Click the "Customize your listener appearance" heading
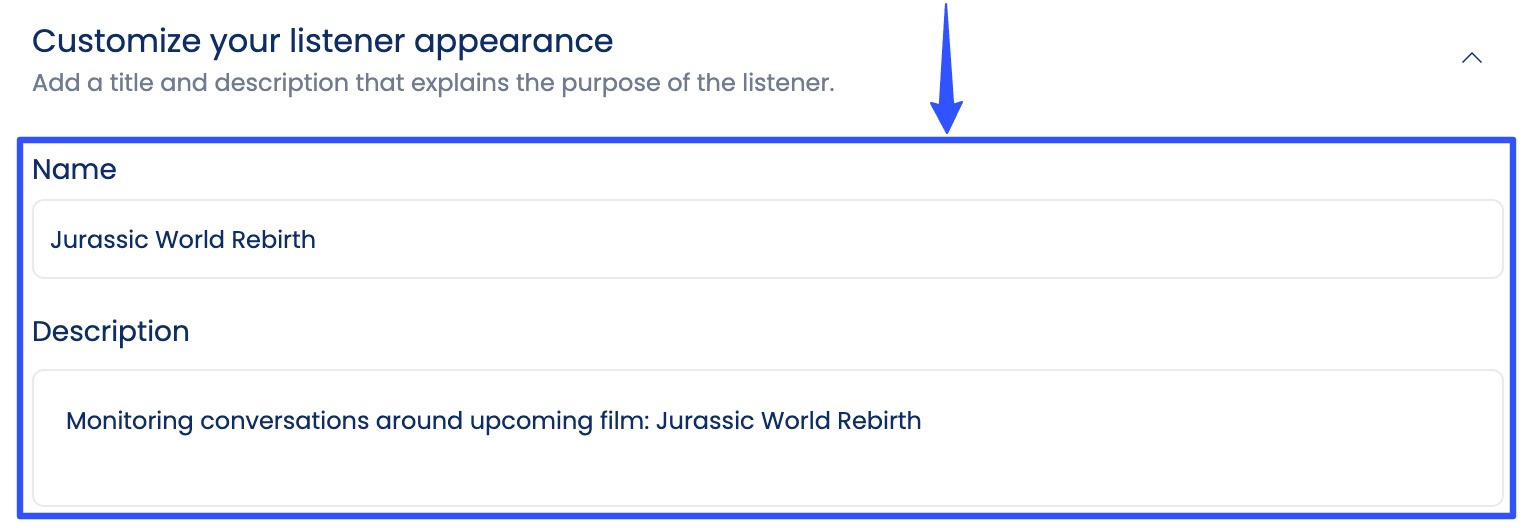This screenshot has height=528, width=1526. pyautogui.click(x=322, y=41)
